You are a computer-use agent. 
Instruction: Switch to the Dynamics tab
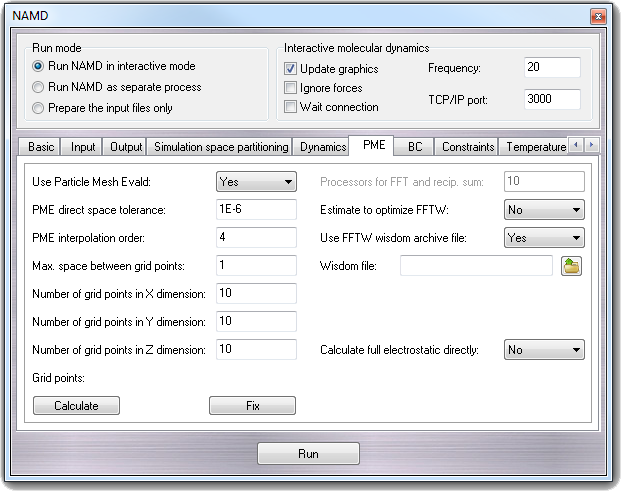tap(322, 147)
